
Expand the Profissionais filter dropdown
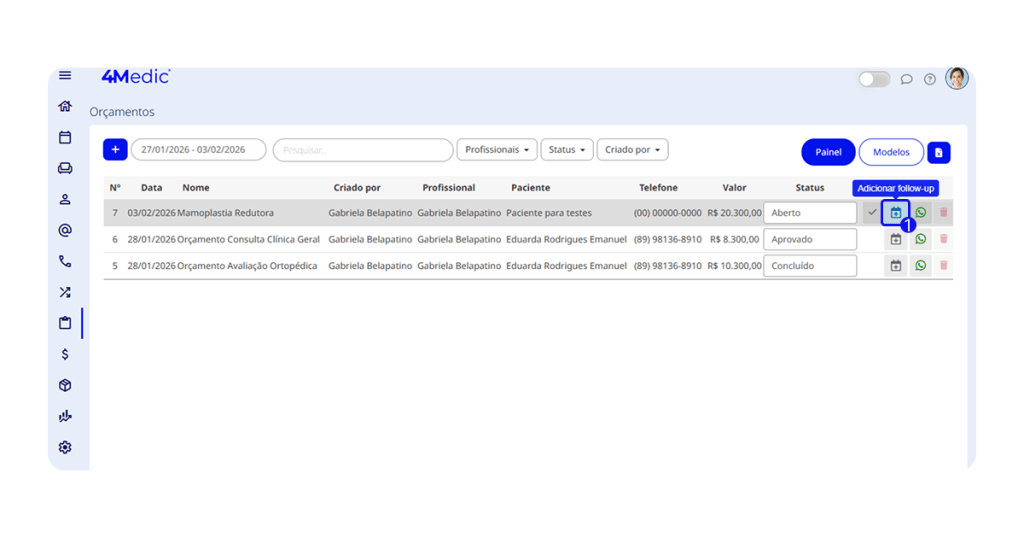click(497, 150)
